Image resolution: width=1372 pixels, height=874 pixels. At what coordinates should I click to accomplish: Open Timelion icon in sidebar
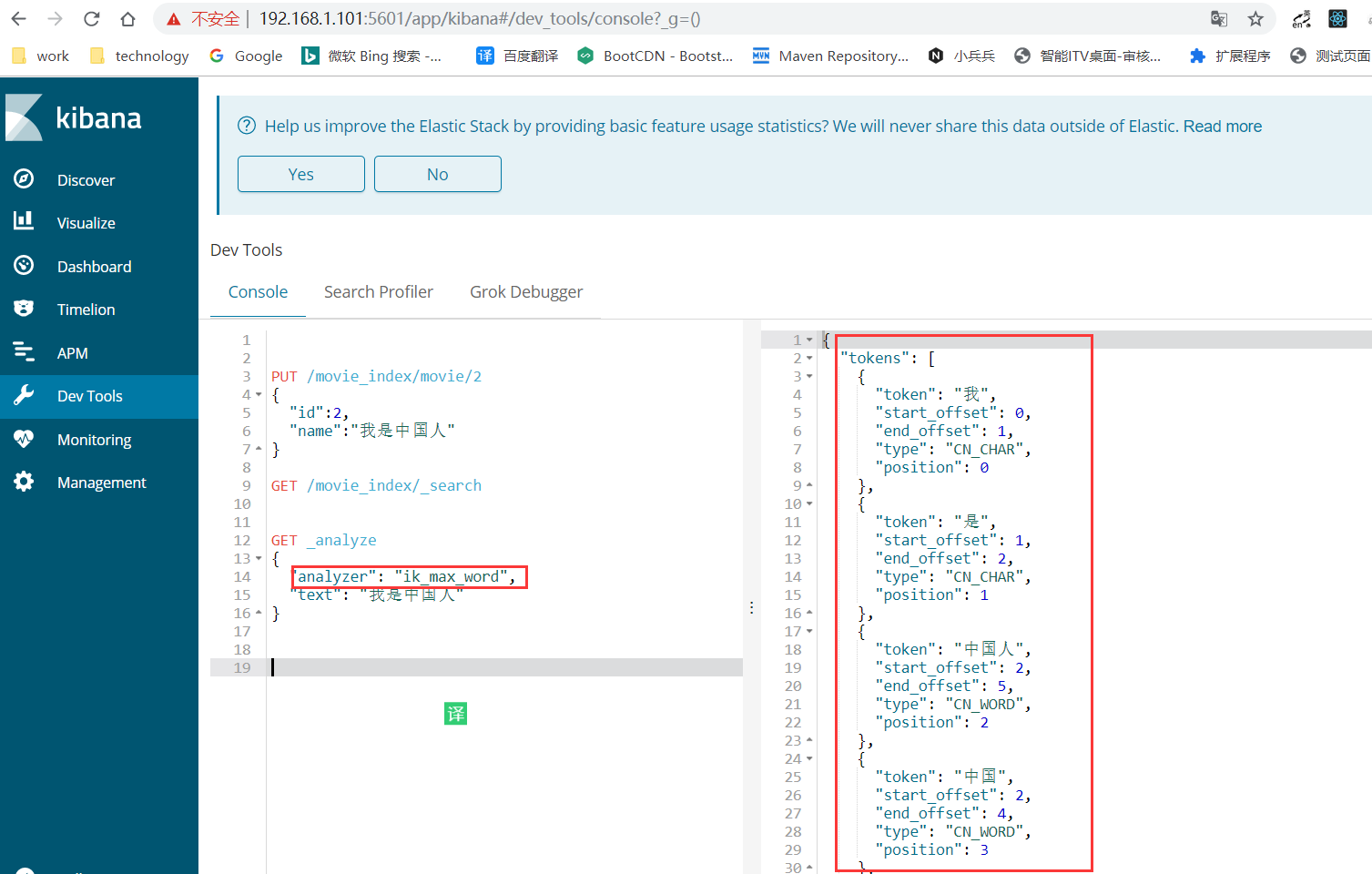(x=24, y=309)
